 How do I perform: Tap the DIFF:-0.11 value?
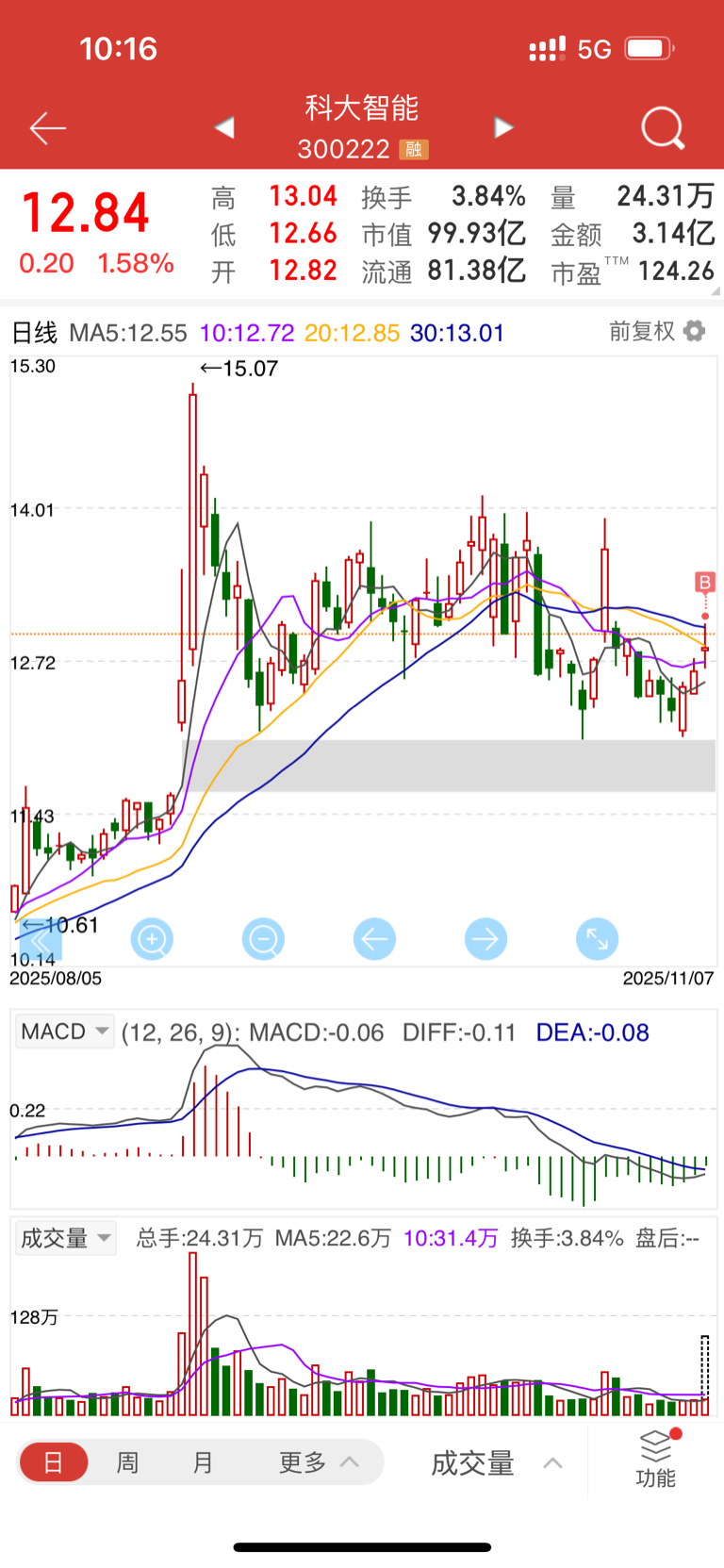pyautogui.click(x=459, y=1032)
